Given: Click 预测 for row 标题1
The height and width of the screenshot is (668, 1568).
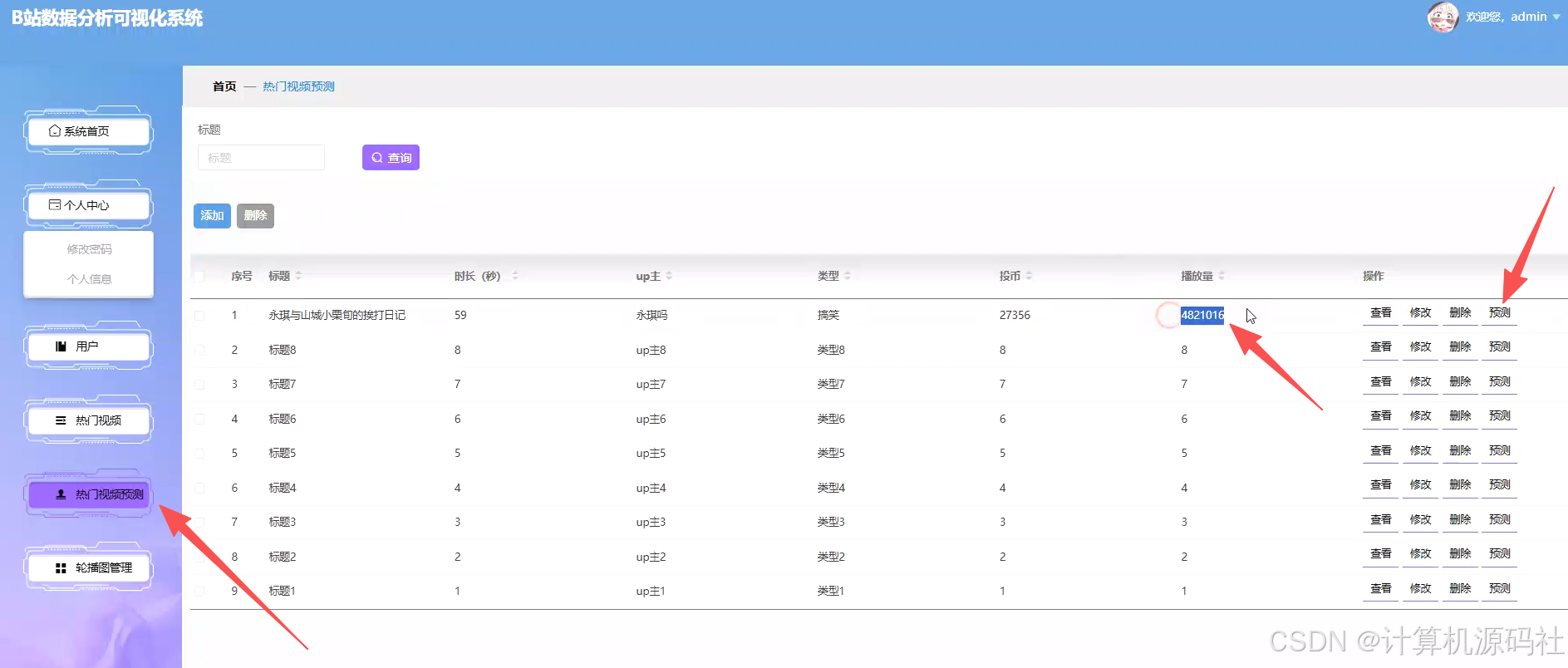Looking at the screenshot, I should click(x=1500, y=589).
